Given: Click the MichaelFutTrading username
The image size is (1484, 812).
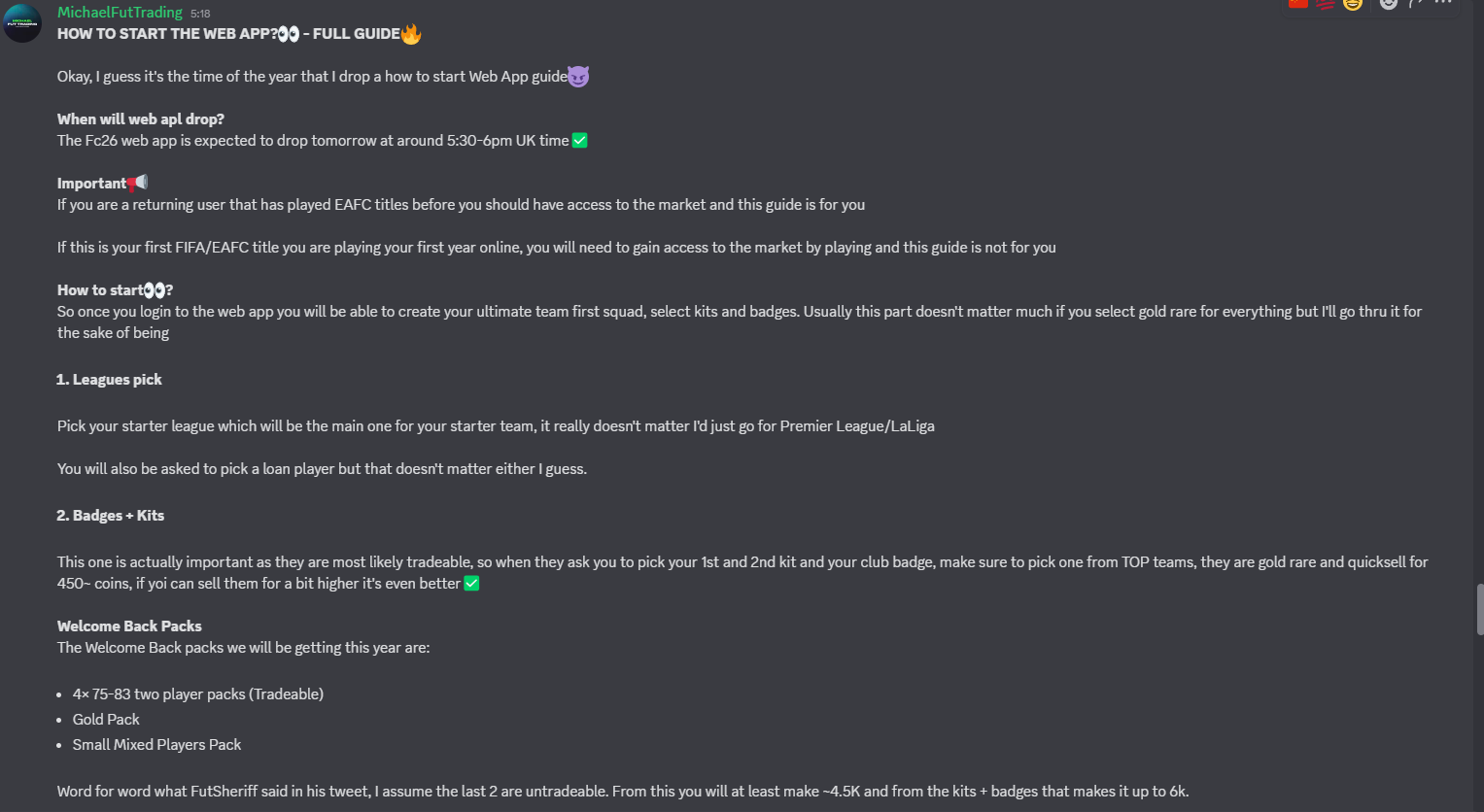Looking at the screenshot, I should click(120, 13).
